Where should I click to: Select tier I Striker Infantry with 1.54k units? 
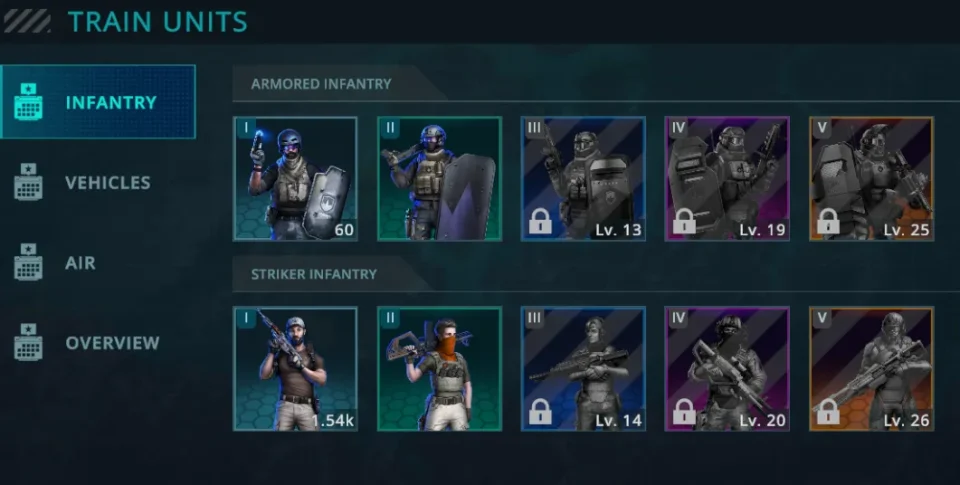295,369
